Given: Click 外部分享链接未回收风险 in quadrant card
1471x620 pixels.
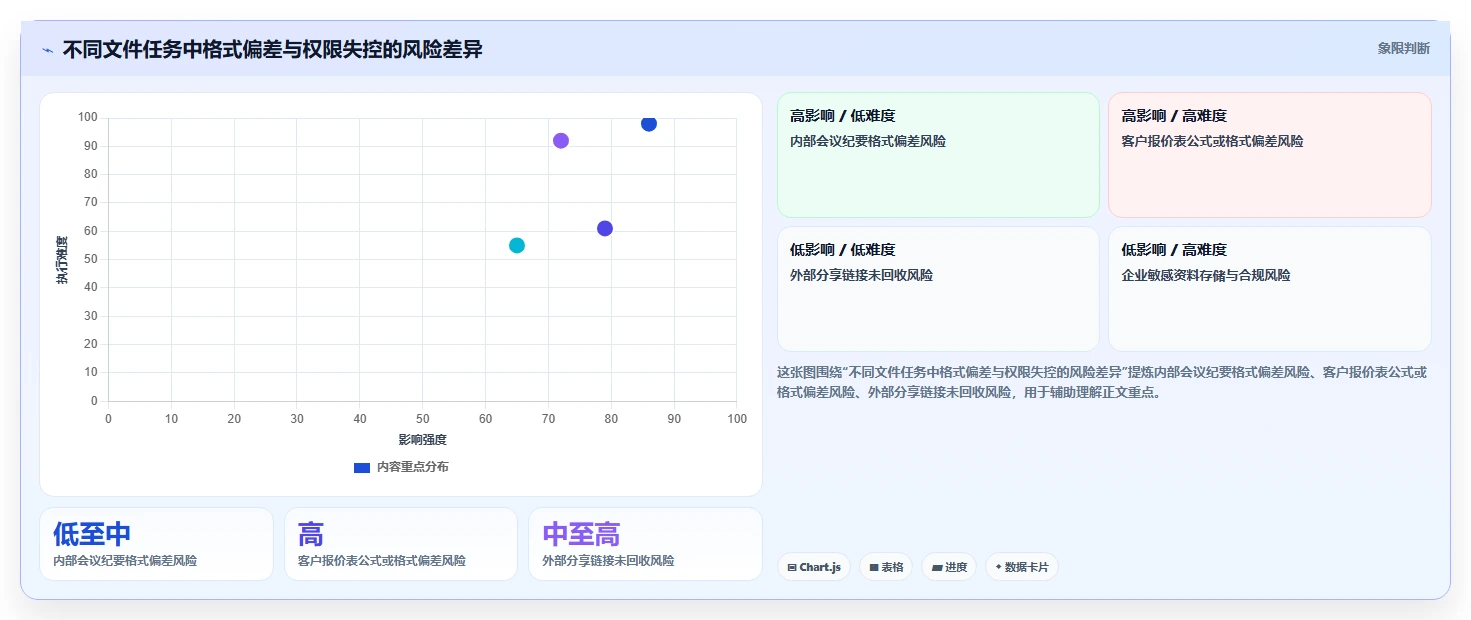Looking at the screenshot, I should click(x=861, y=275).
